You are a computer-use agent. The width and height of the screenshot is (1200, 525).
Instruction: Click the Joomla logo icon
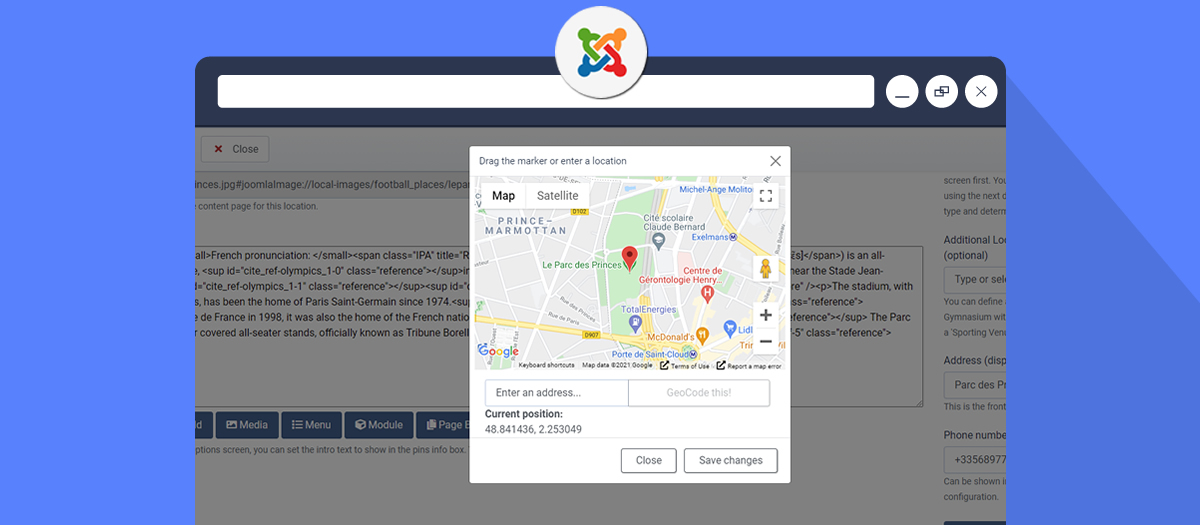pos(601,52)
